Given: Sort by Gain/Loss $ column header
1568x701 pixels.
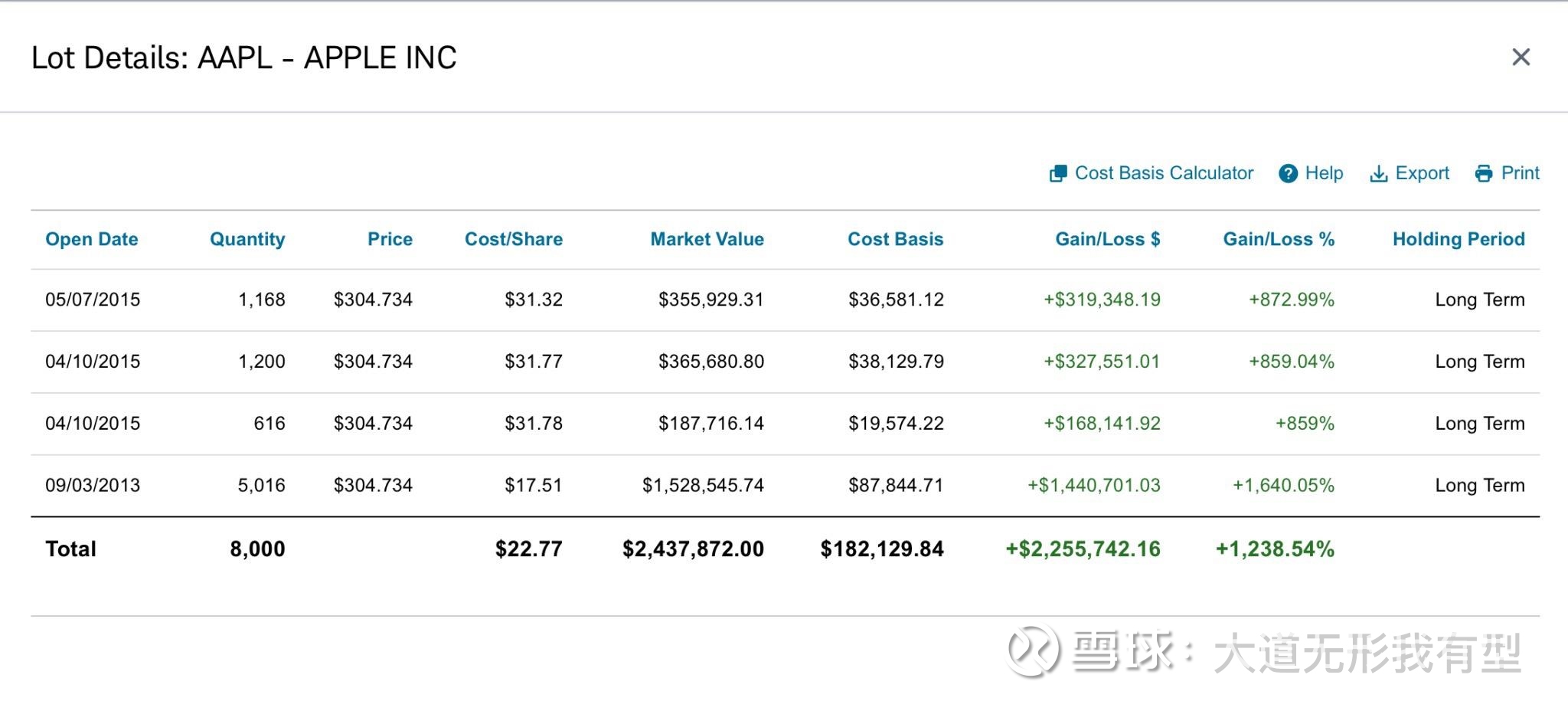Looking at the screenshot, I should coord(1107,239).
